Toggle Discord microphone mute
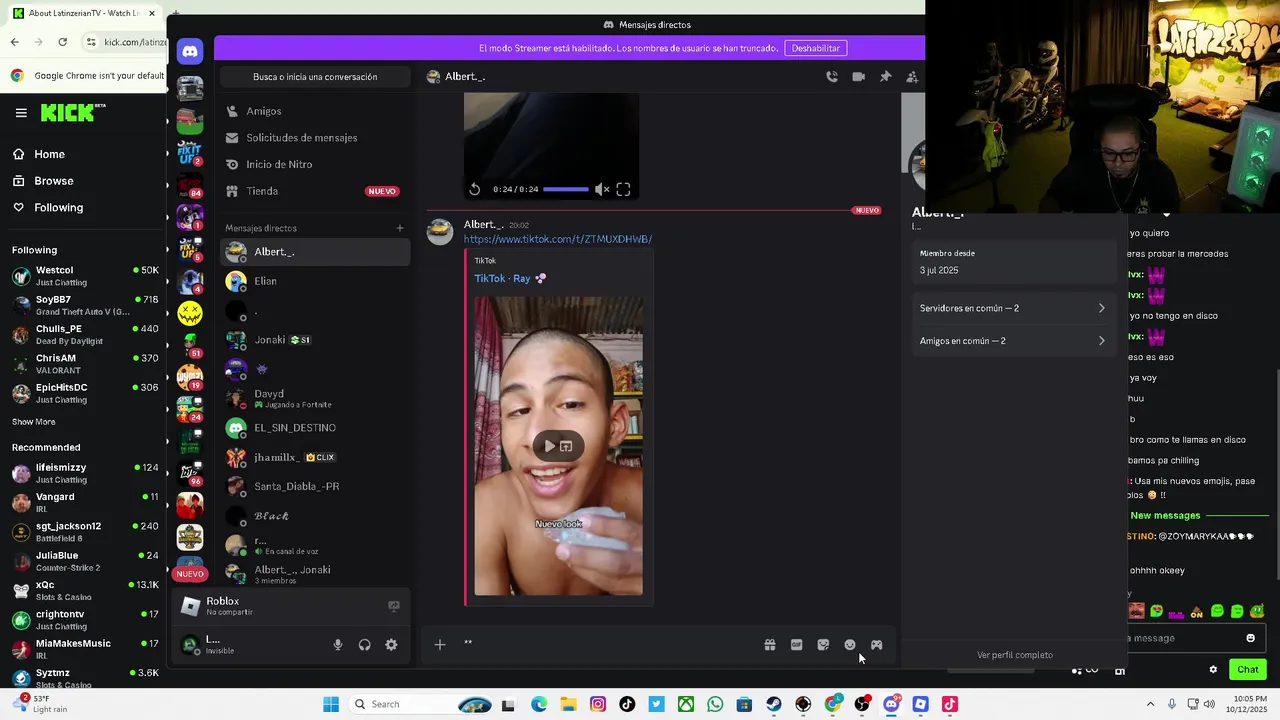The image size is (1280, 720). pos(338,645)
